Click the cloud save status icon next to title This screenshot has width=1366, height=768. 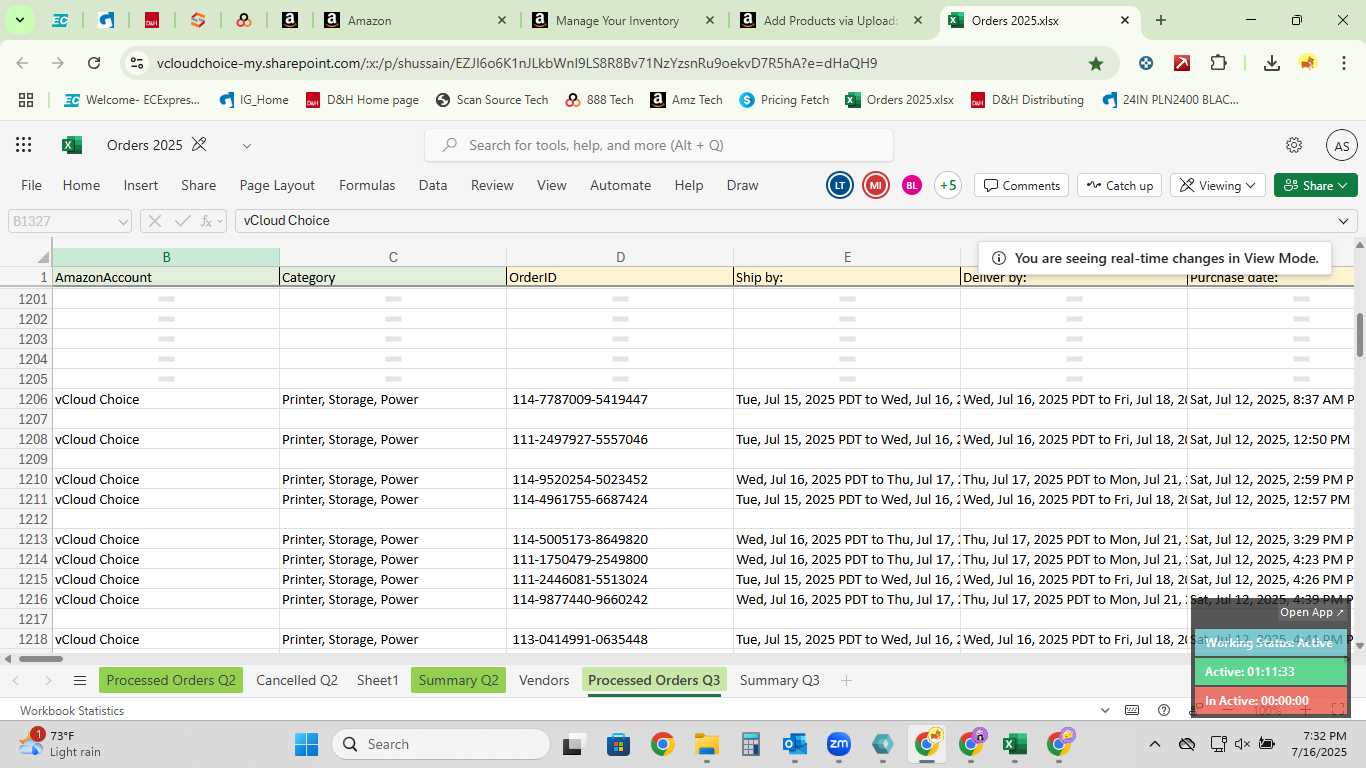(x=199, y=145)
